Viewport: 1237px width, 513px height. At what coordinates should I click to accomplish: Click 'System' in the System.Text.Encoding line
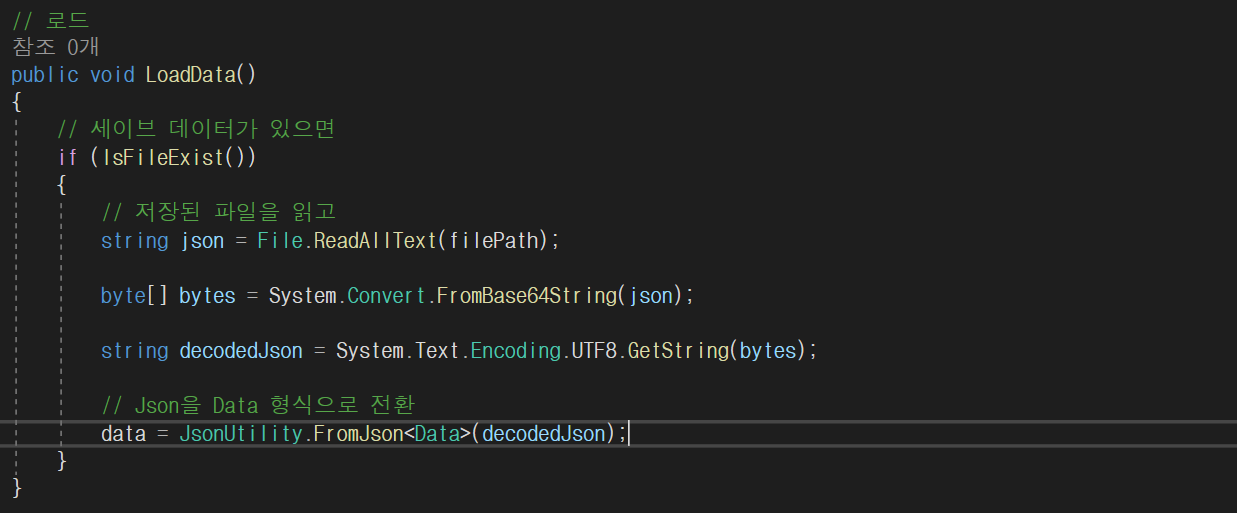coord(369,351)
